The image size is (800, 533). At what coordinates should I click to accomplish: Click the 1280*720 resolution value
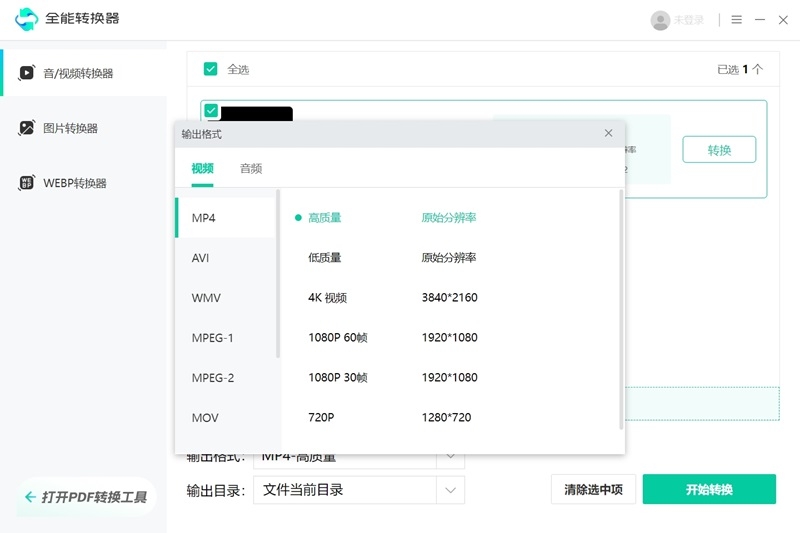[x=446, y=417]
